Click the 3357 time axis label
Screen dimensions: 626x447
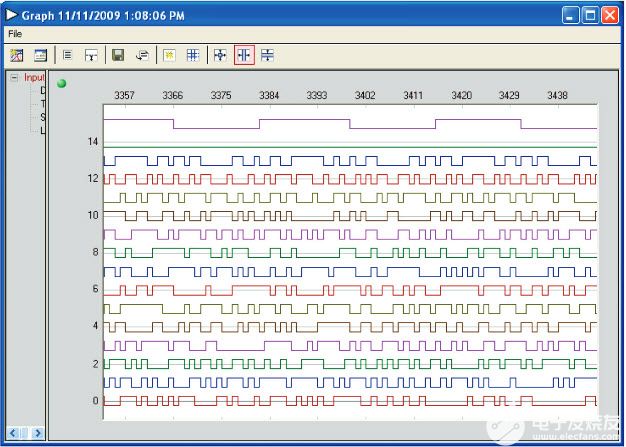pos(124,95)
